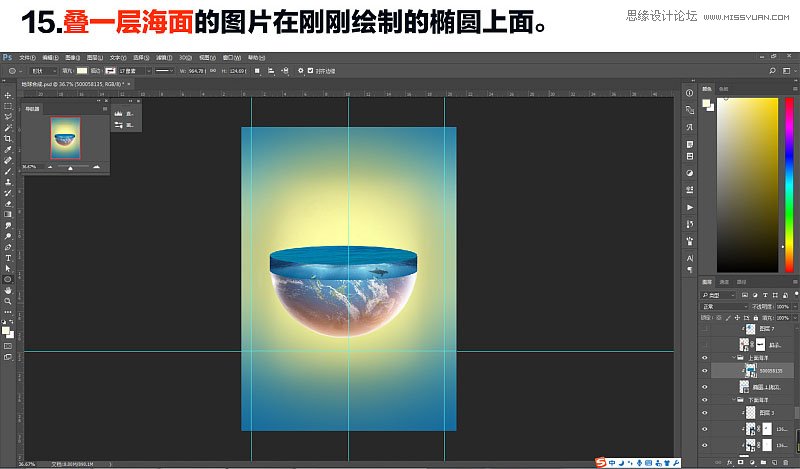Create a new layer icon

point(774,462)
